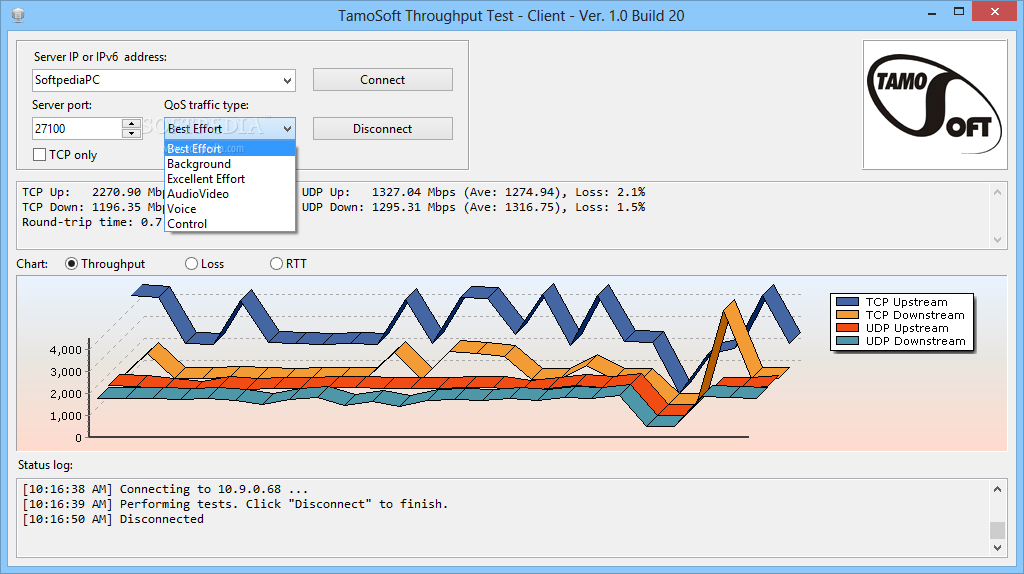This screenshot has height=574, width=1024.
Task: Choose Best Effort in the QoS list
Action: [x=230, y=149]
